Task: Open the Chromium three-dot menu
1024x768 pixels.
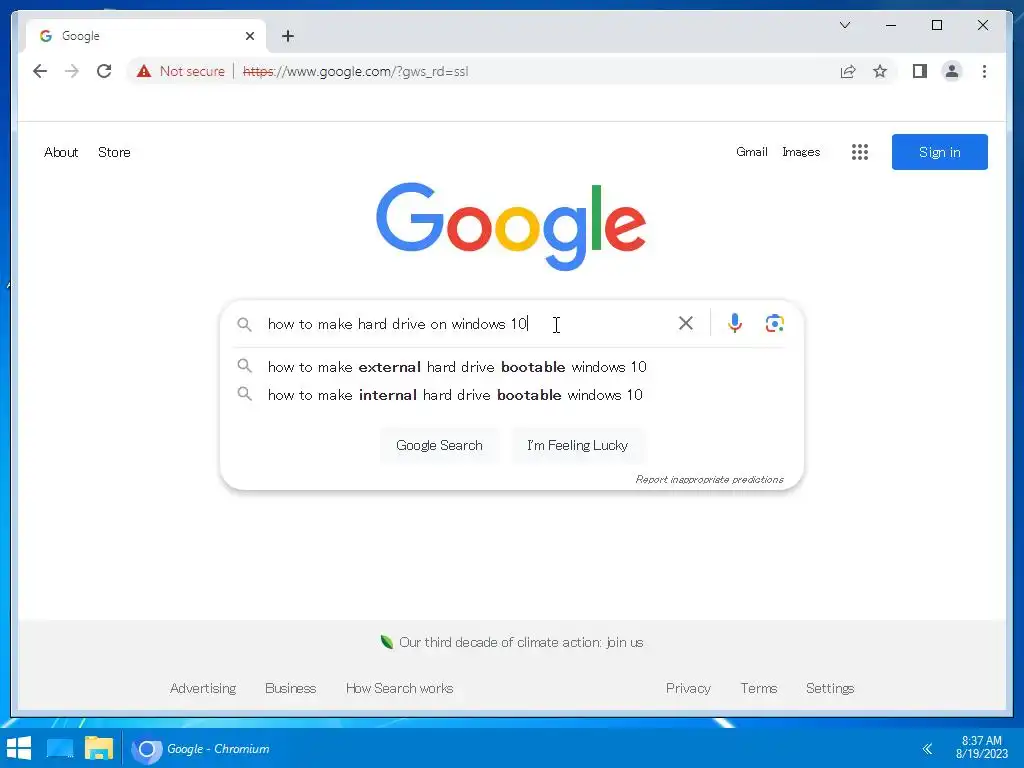Action: click(984, 71)
